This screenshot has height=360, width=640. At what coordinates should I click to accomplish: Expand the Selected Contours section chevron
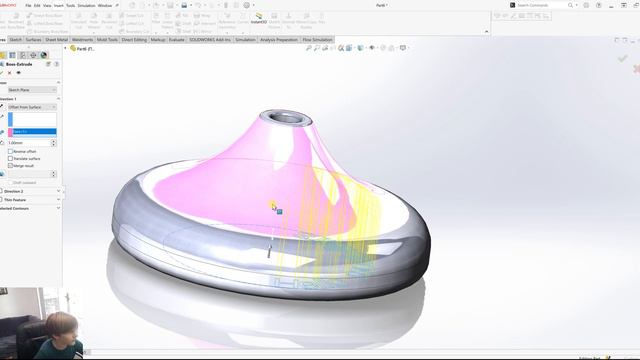click(58, 208)
